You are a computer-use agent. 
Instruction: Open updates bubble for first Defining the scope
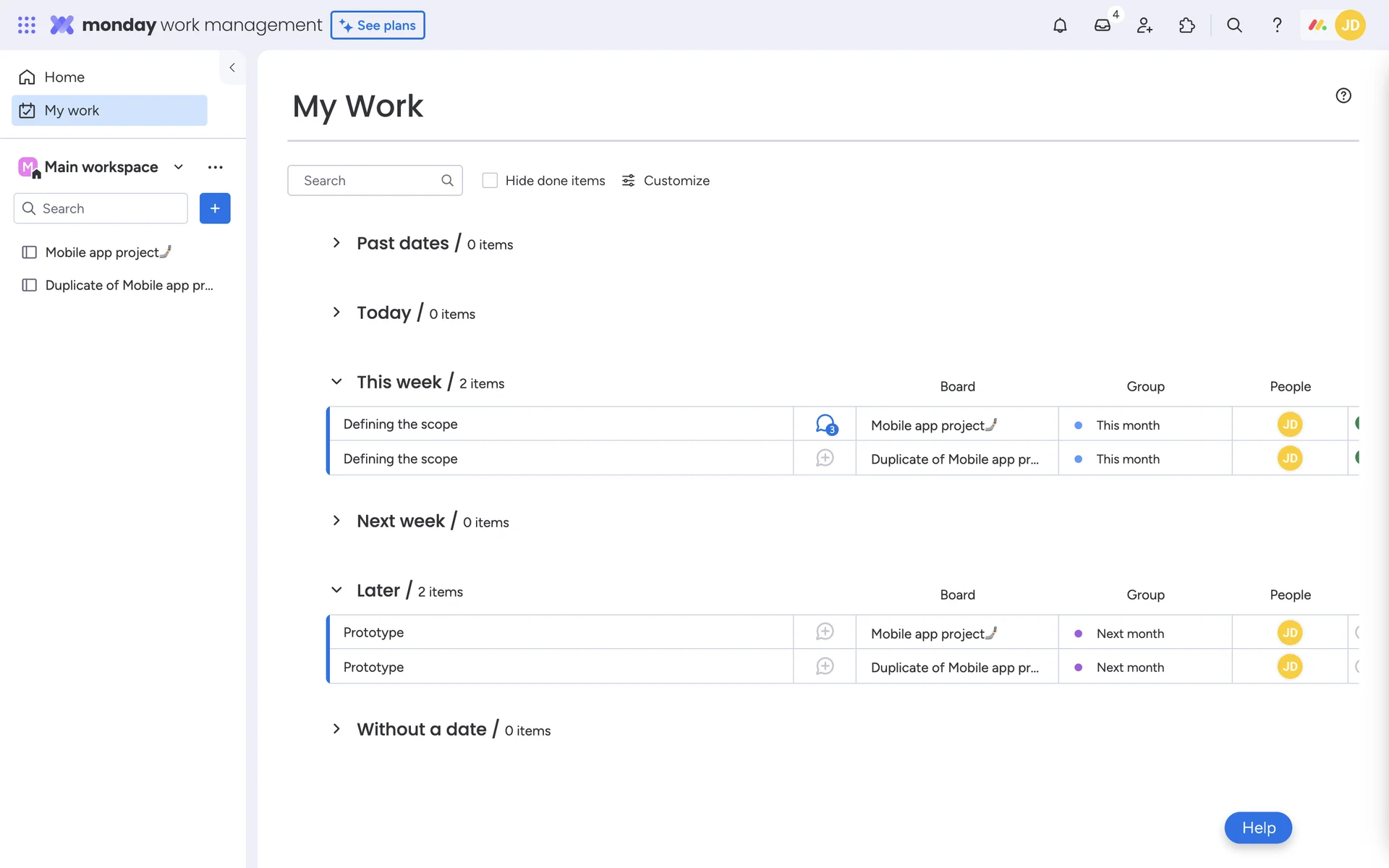[x=825, y=424]
